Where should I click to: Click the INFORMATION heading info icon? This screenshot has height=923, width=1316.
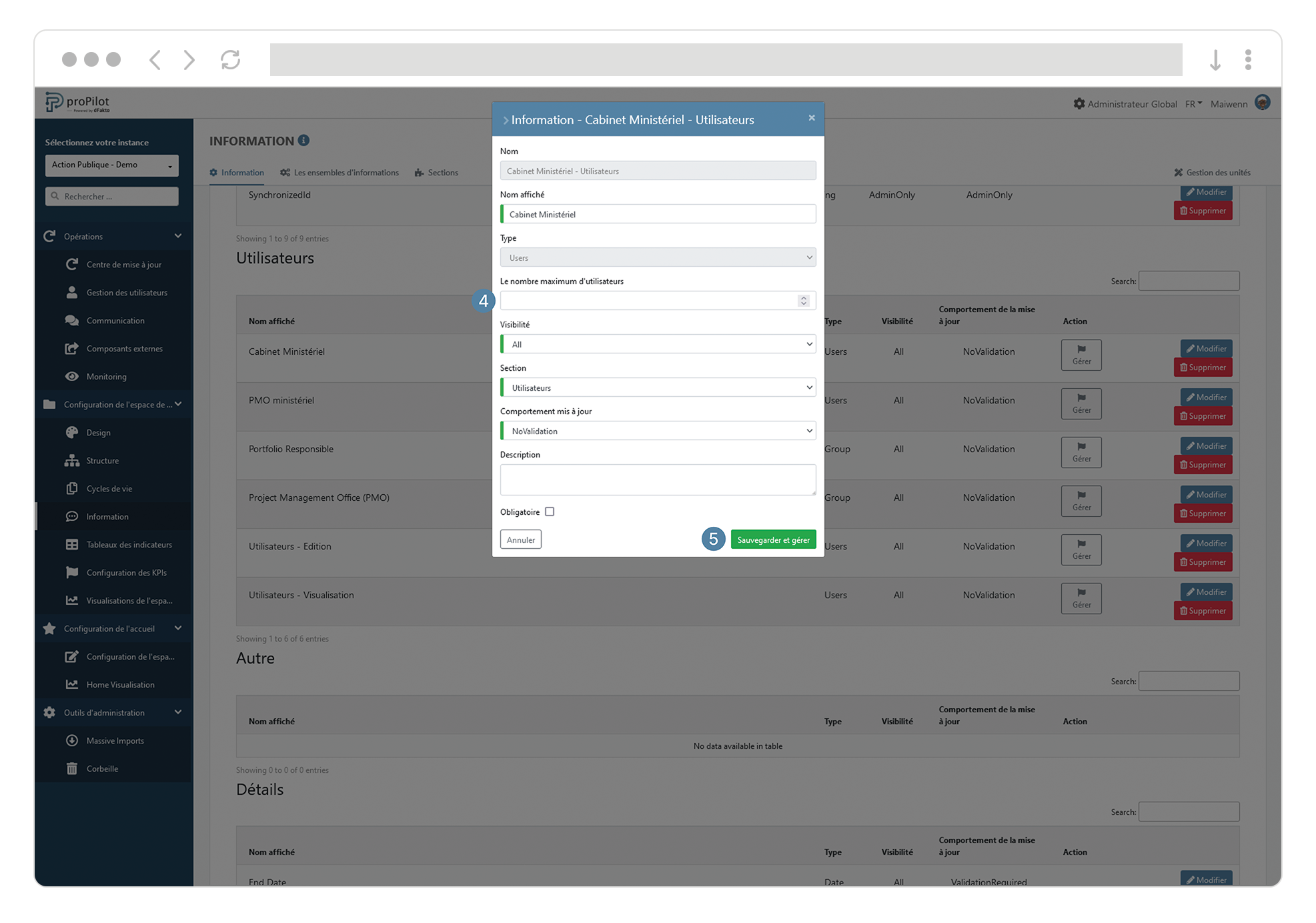pyautogui.click(x=303, y=140)
